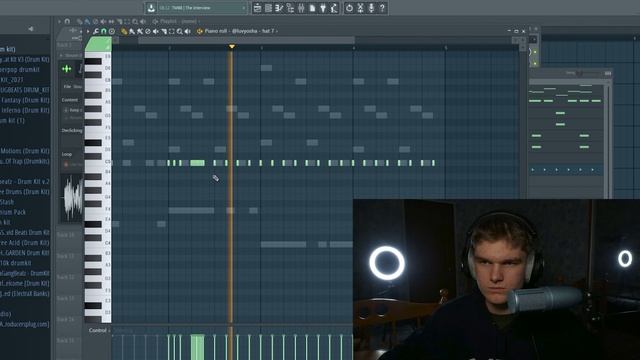Expand the song title display dropdown arrow
640x360 pixels.
click(x=244, y=8)
